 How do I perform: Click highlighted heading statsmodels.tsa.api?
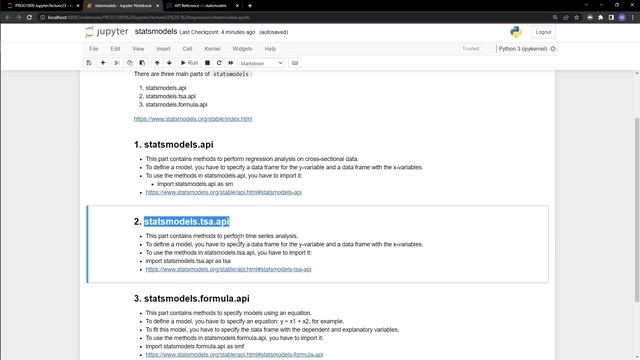click(x=187, y=221)
